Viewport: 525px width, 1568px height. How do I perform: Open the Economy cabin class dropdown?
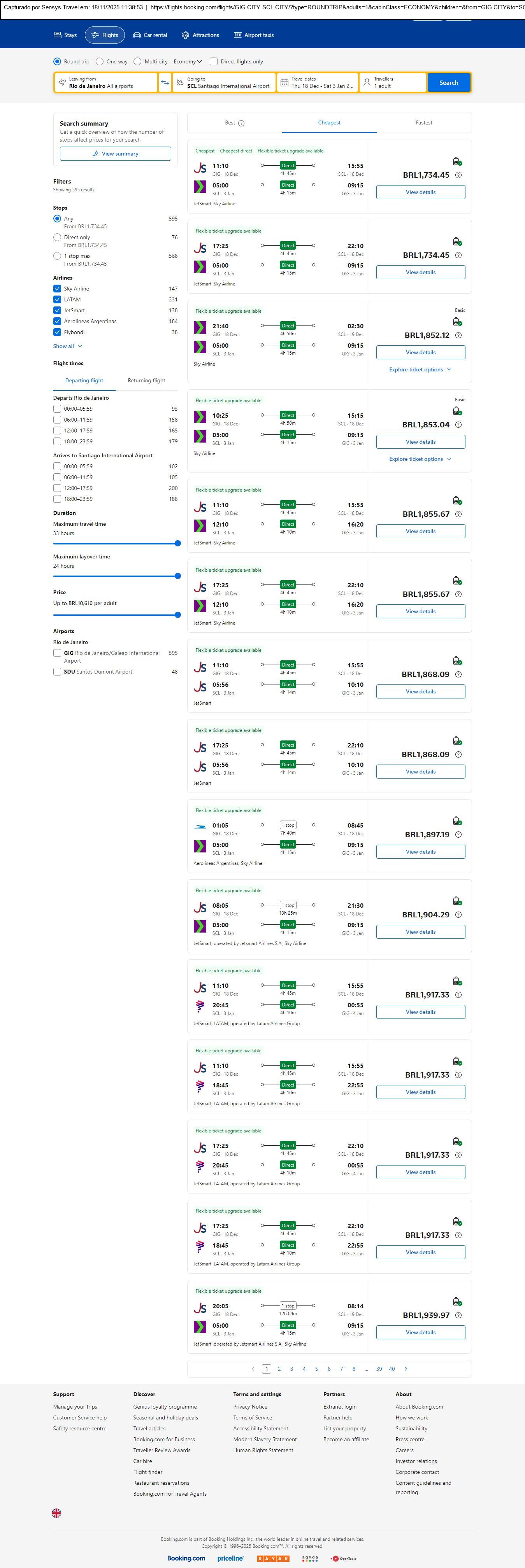click(188, 61)
